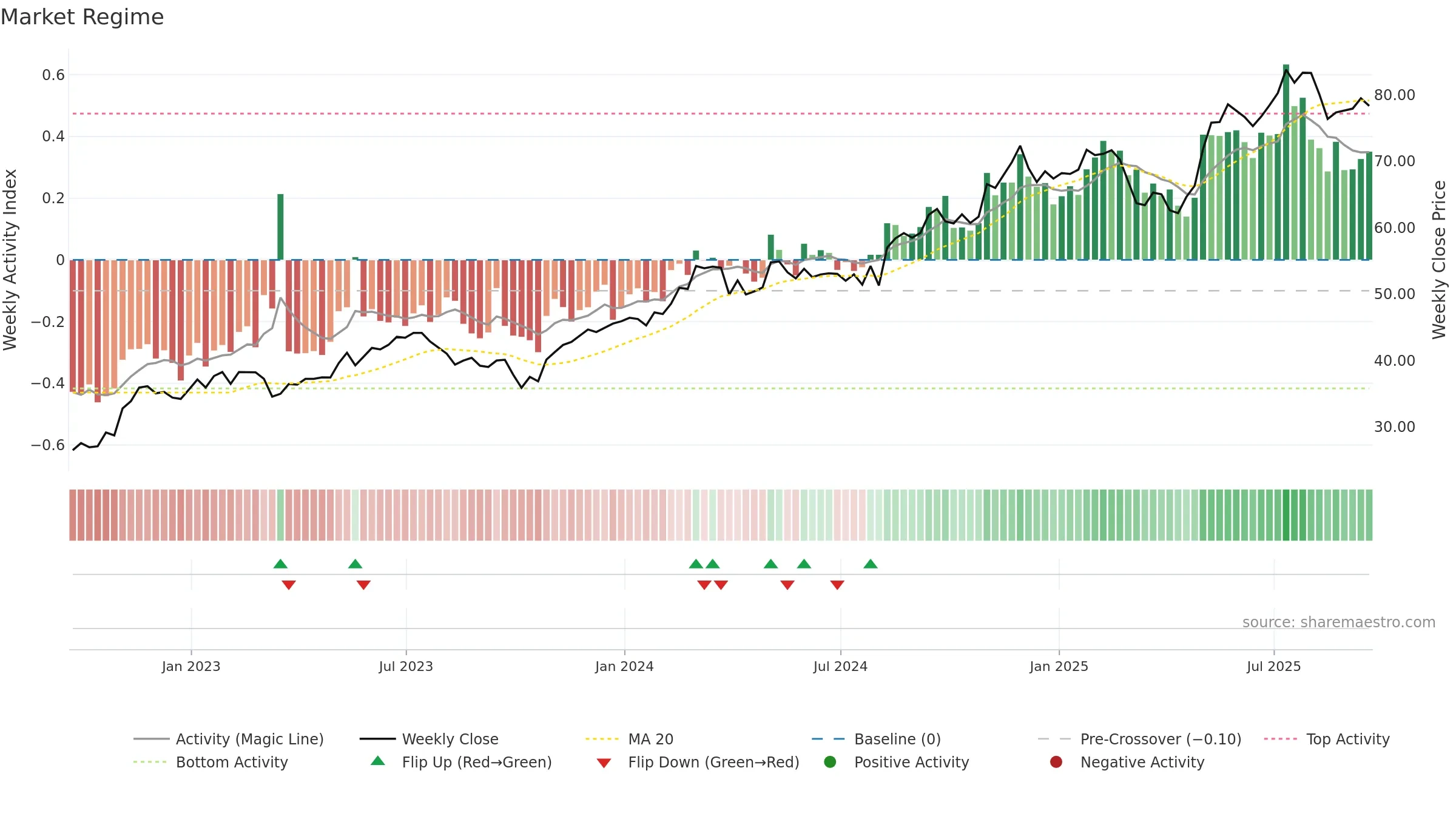The width and height of the screenshot is (1456, 819).
Task: Click the source: sharemaestro.com text
Action: tap(1339, 622)
